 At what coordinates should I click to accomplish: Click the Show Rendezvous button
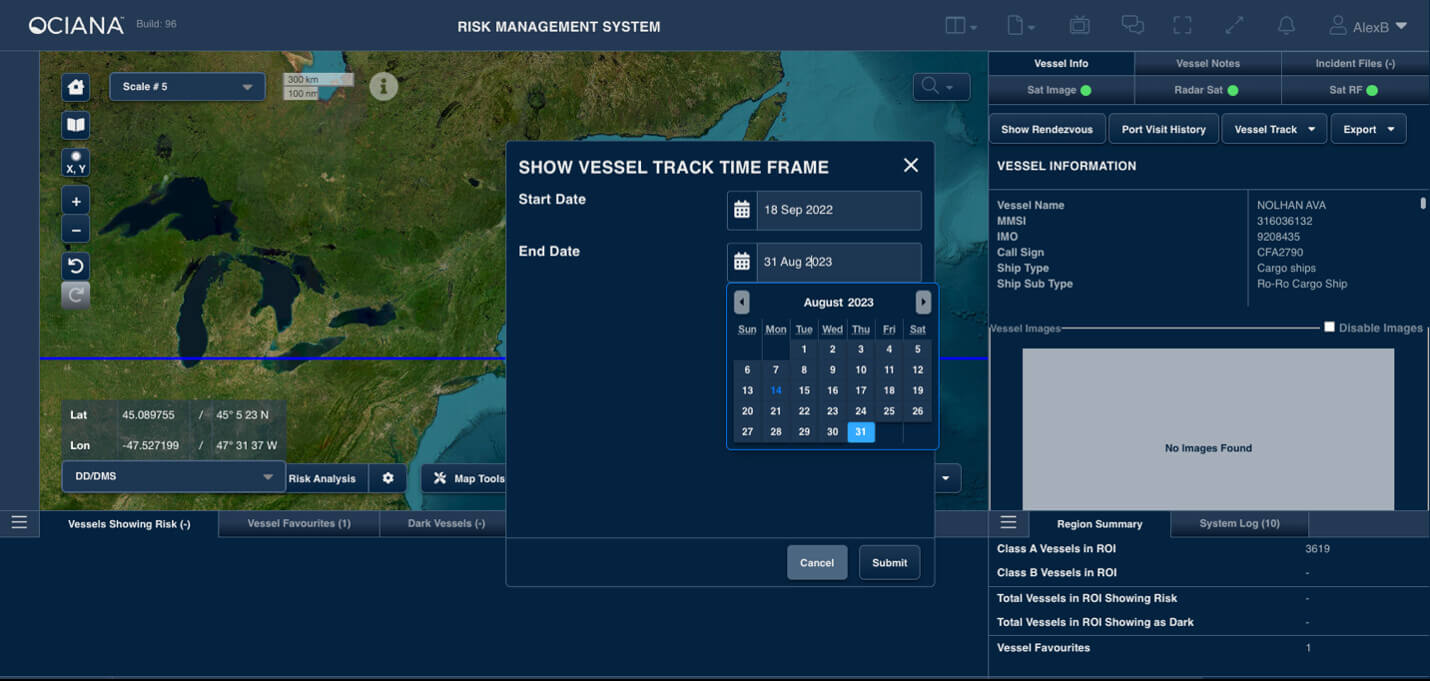pyautogui.click(x=1047, y=129)
